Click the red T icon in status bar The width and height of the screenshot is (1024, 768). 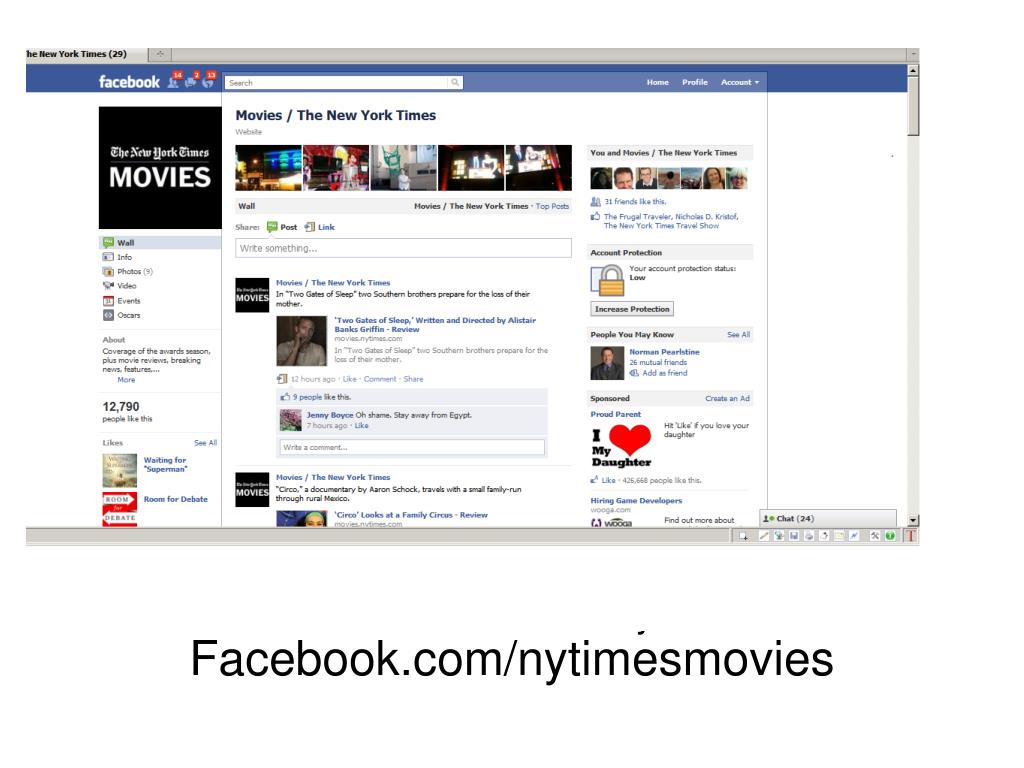[x=910, y=536]
